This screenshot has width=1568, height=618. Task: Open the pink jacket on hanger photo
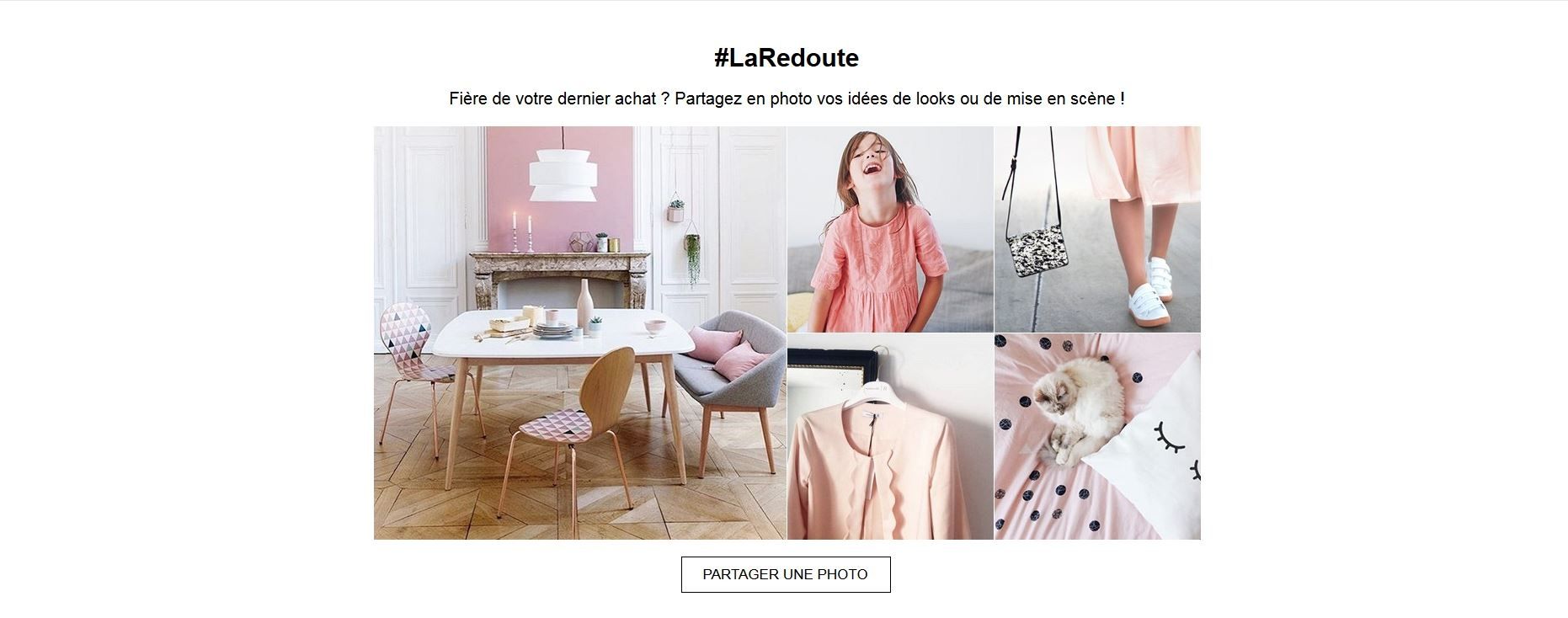(890, 436)
